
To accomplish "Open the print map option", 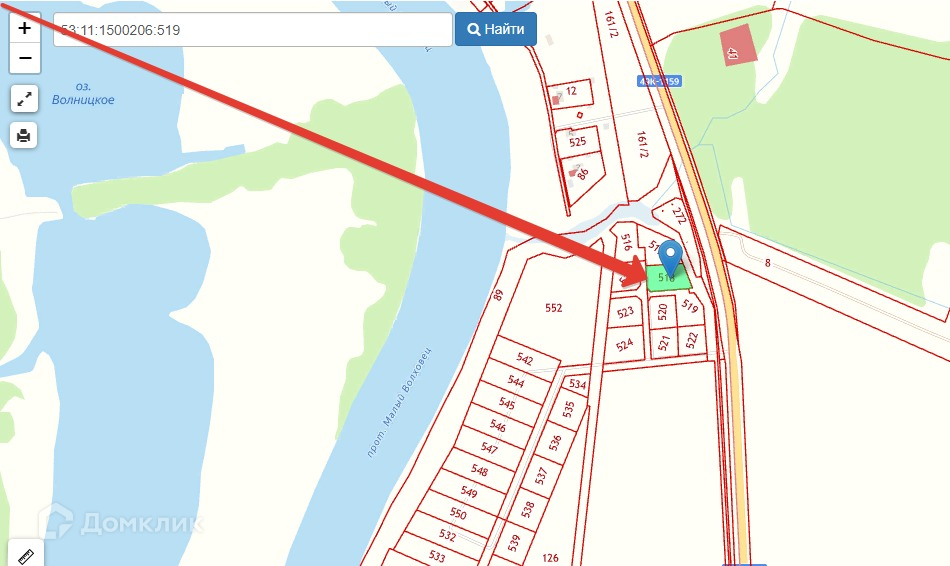I will 24,135.
